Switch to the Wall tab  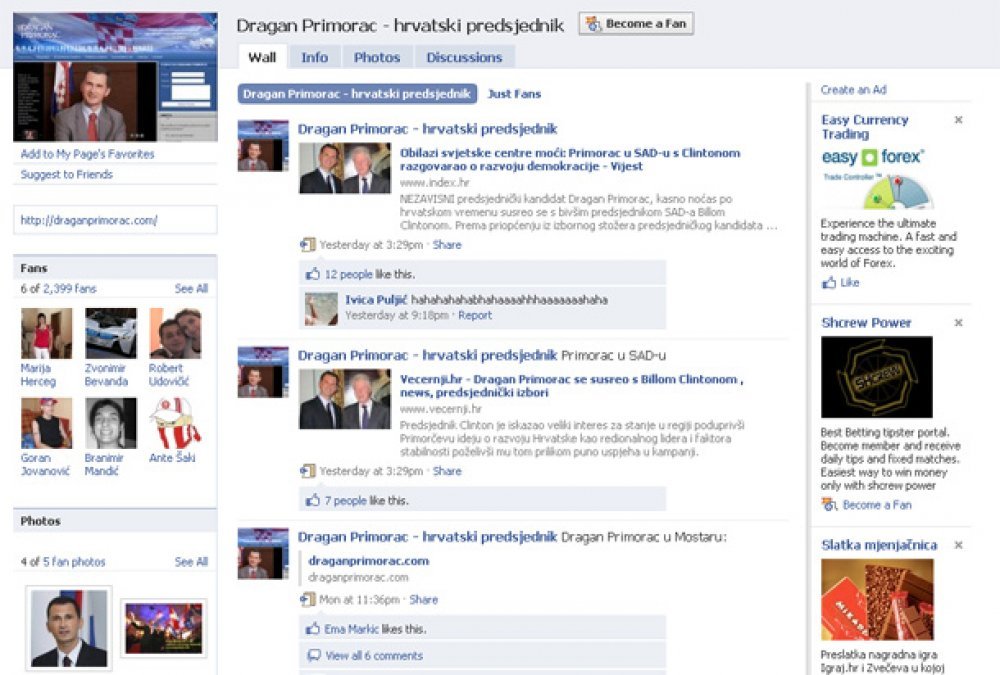click(x=262, y=57)
